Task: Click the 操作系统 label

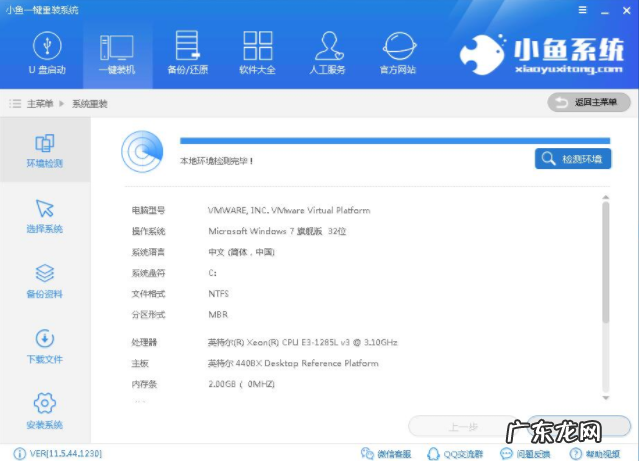Action: tap(148, 232)
